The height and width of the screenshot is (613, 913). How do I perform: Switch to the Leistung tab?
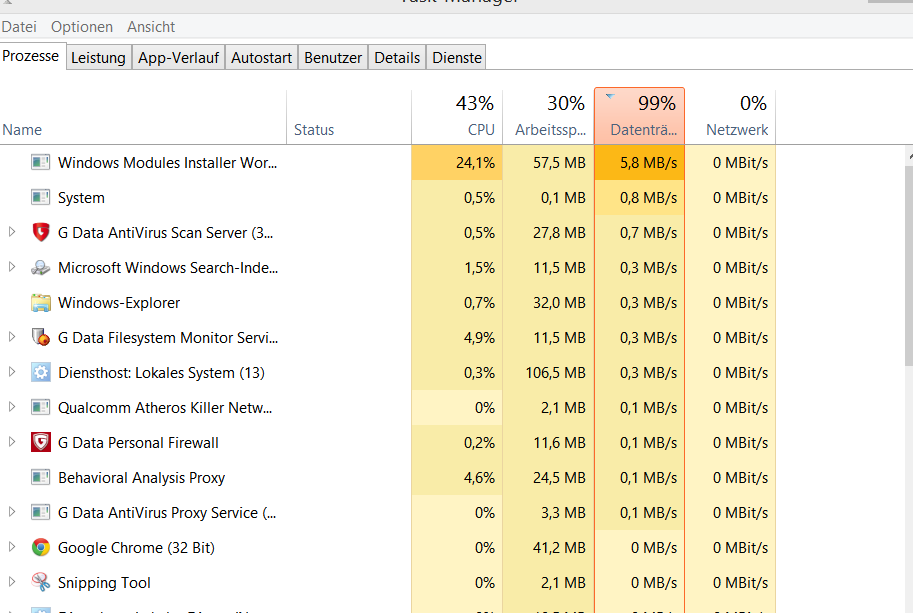pyautogui.click(x=98, y=58)
